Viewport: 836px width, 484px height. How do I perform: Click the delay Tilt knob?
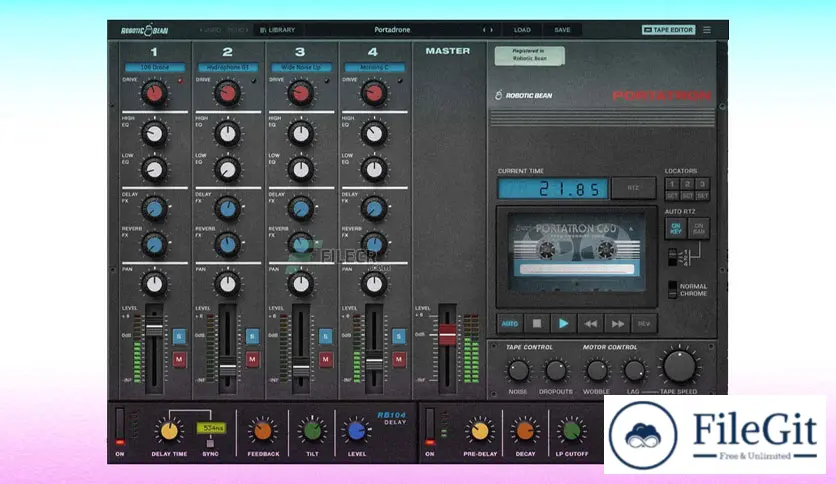312,431
